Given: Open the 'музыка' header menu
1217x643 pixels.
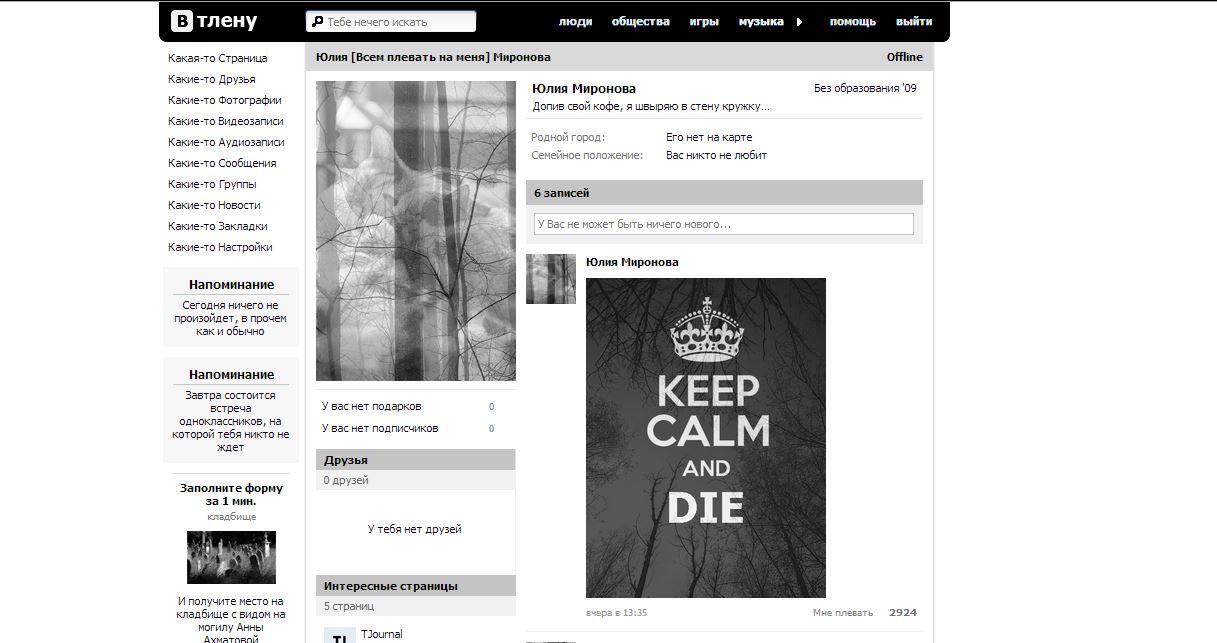Looking at the screenshot, I should pyautogui.click(x=761, y=21).
